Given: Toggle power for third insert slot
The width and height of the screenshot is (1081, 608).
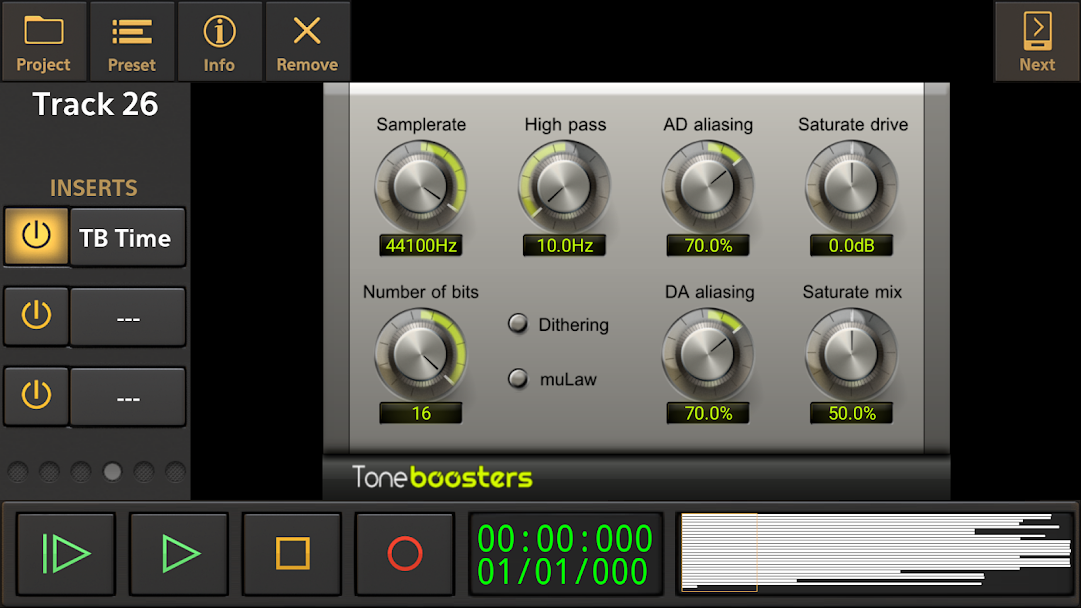Looking at the screenshot, I should [x=37, y=396].
